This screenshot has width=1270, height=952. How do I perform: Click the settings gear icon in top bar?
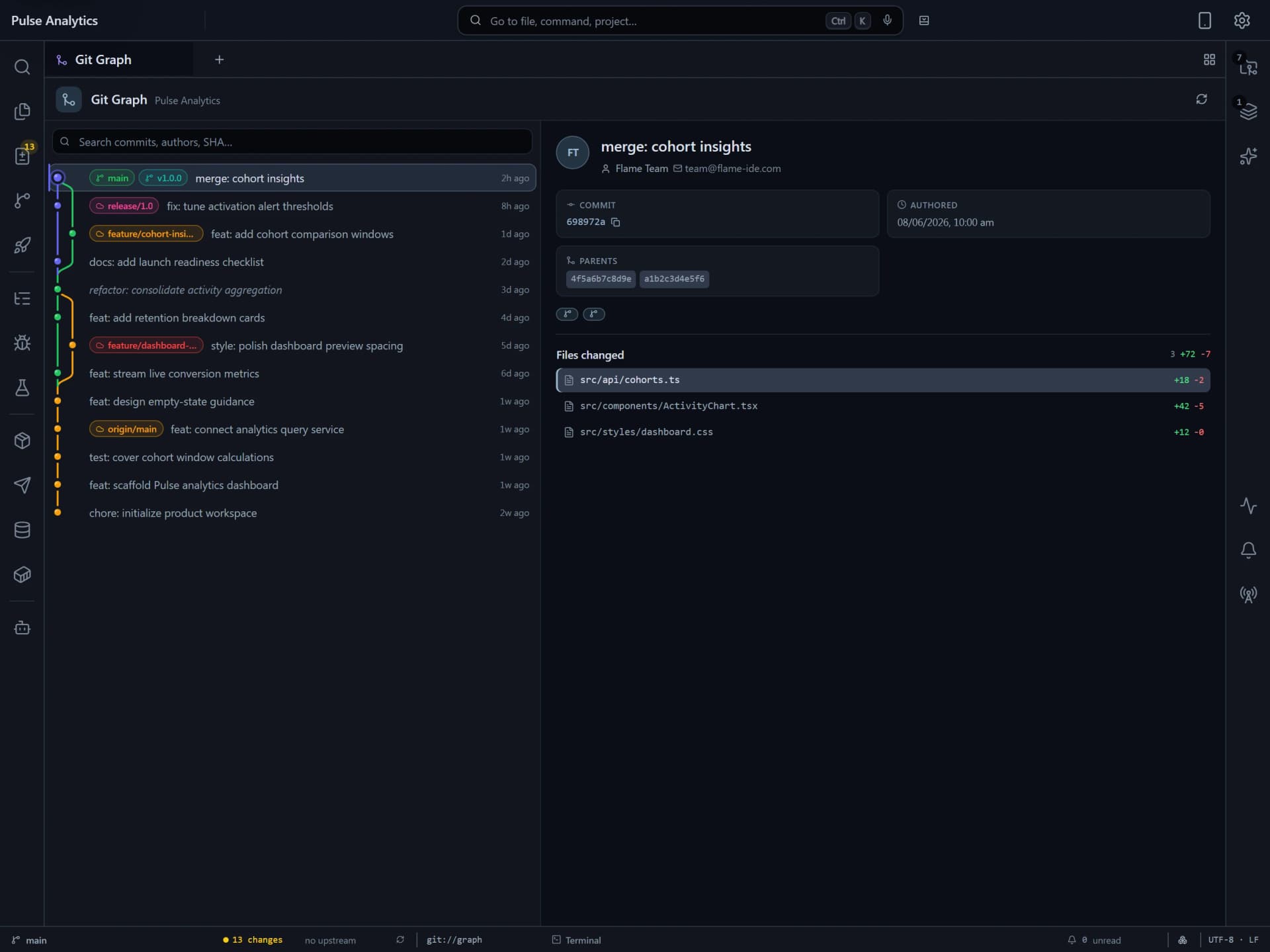point(1242,21)
